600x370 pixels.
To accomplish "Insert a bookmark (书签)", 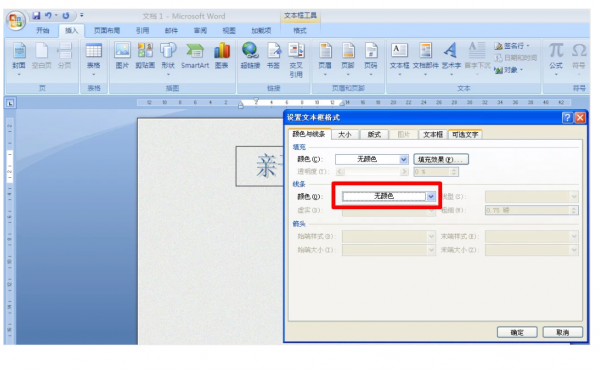I will [273, 57].
